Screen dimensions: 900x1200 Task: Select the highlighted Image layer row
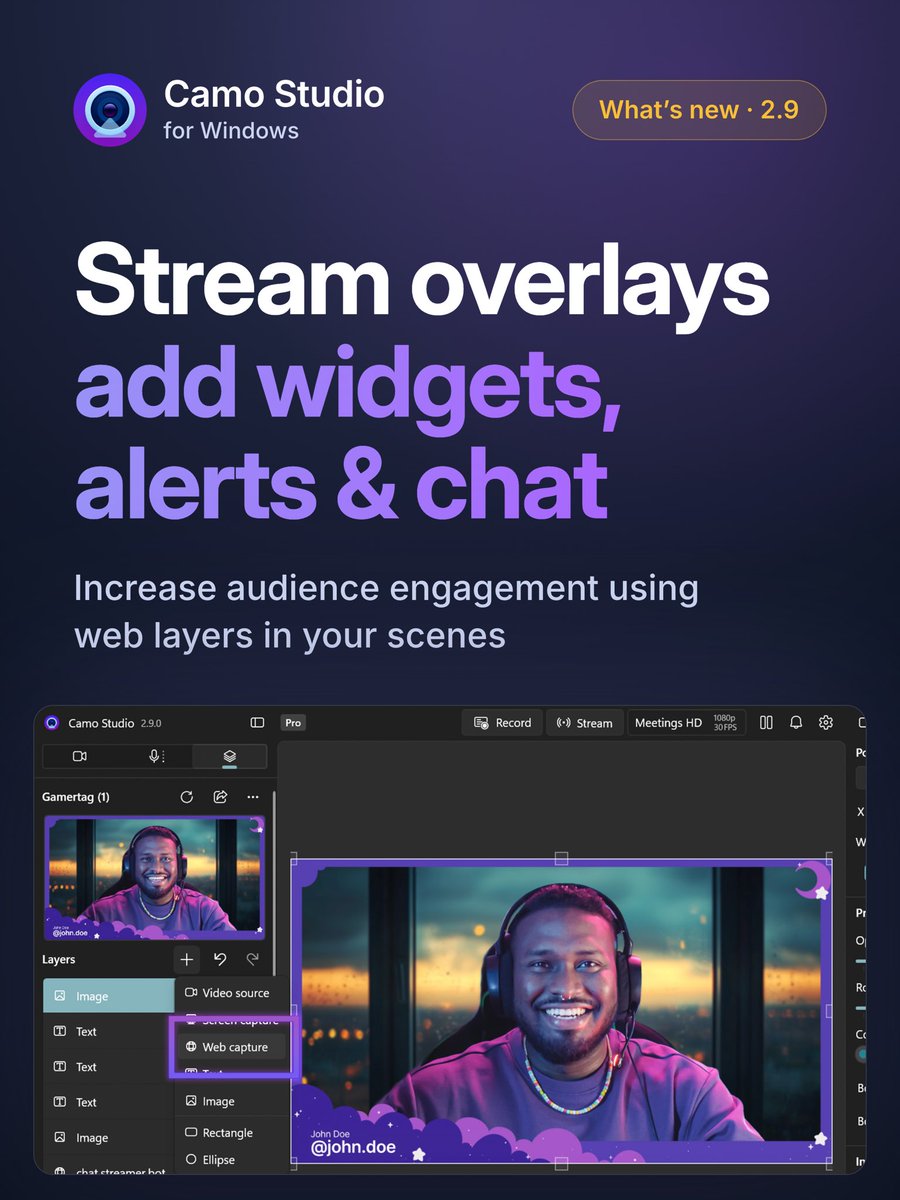coord(108,996)
